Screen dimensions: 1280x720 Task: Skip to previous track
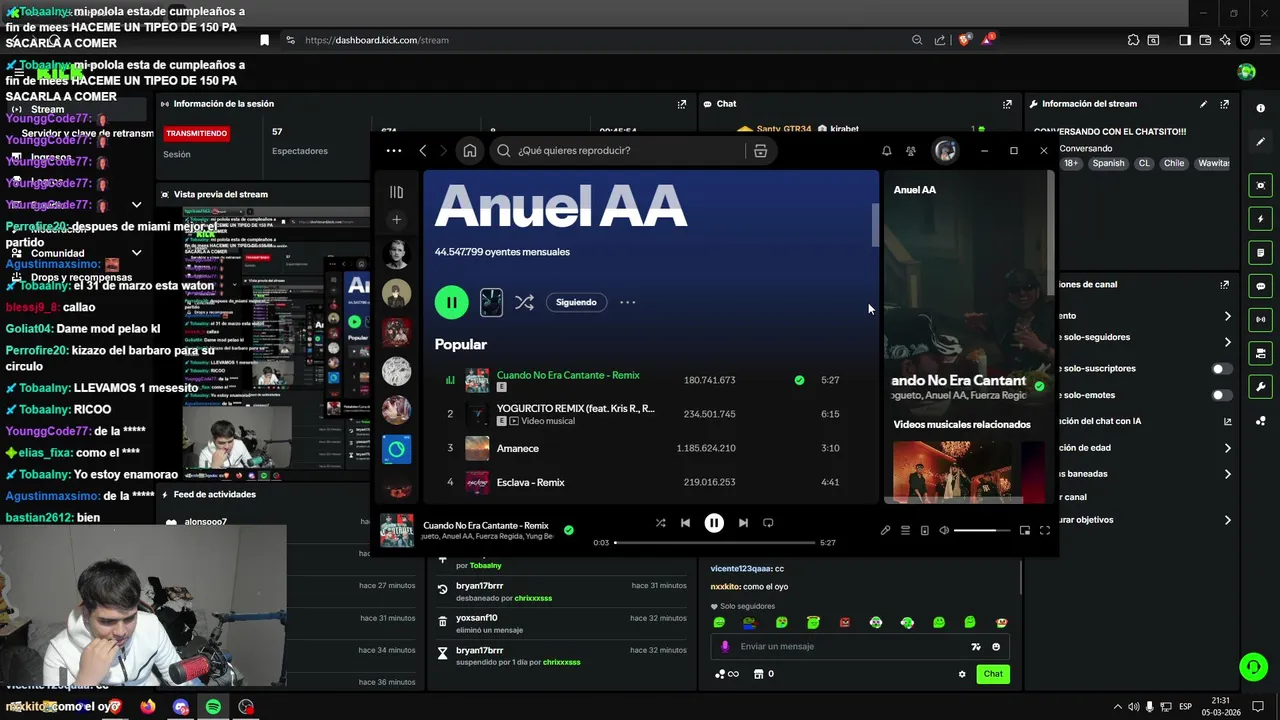coord(685,522)
